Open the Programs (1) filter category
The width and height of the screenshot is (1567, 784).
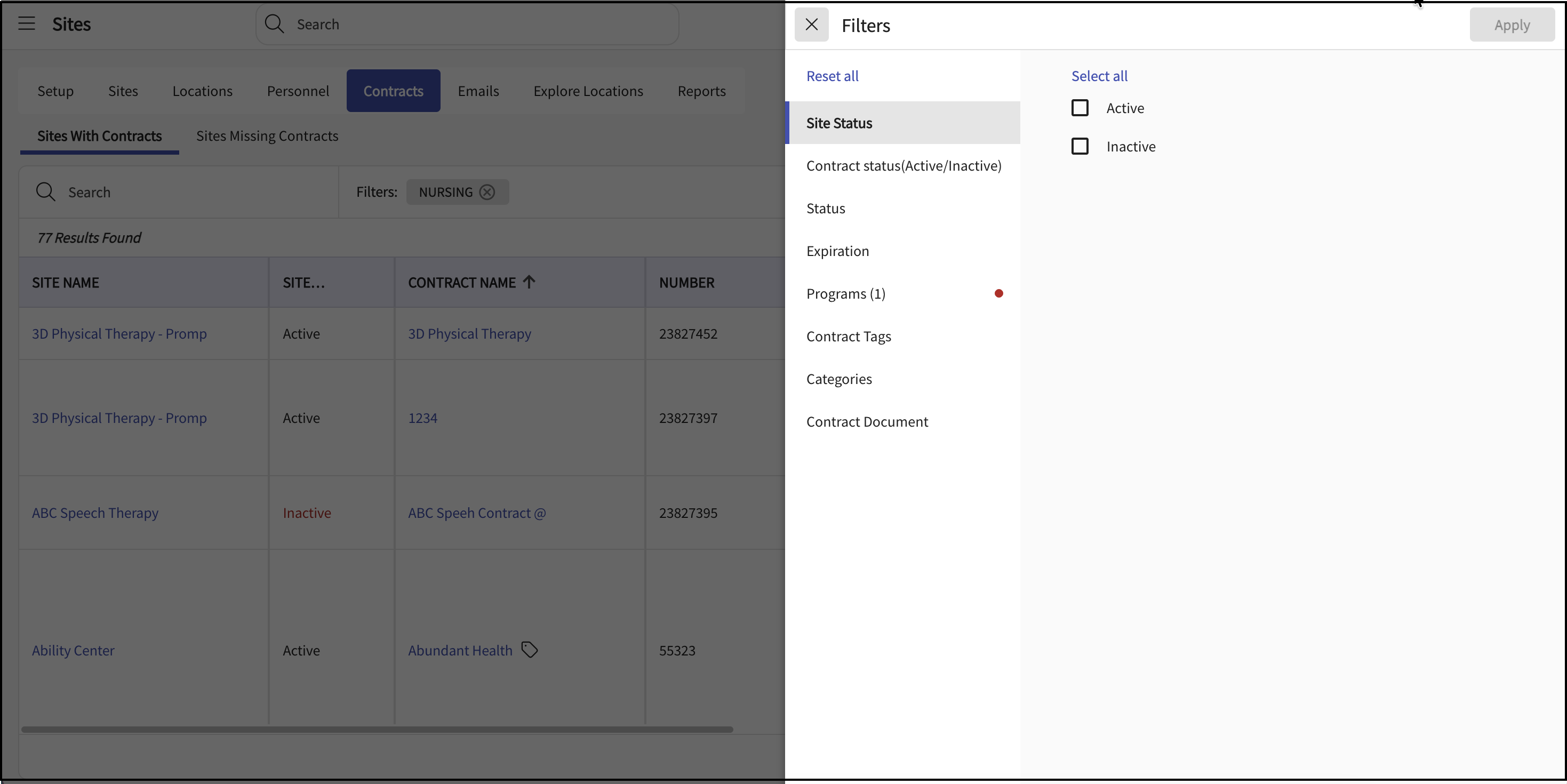(845, 294)
